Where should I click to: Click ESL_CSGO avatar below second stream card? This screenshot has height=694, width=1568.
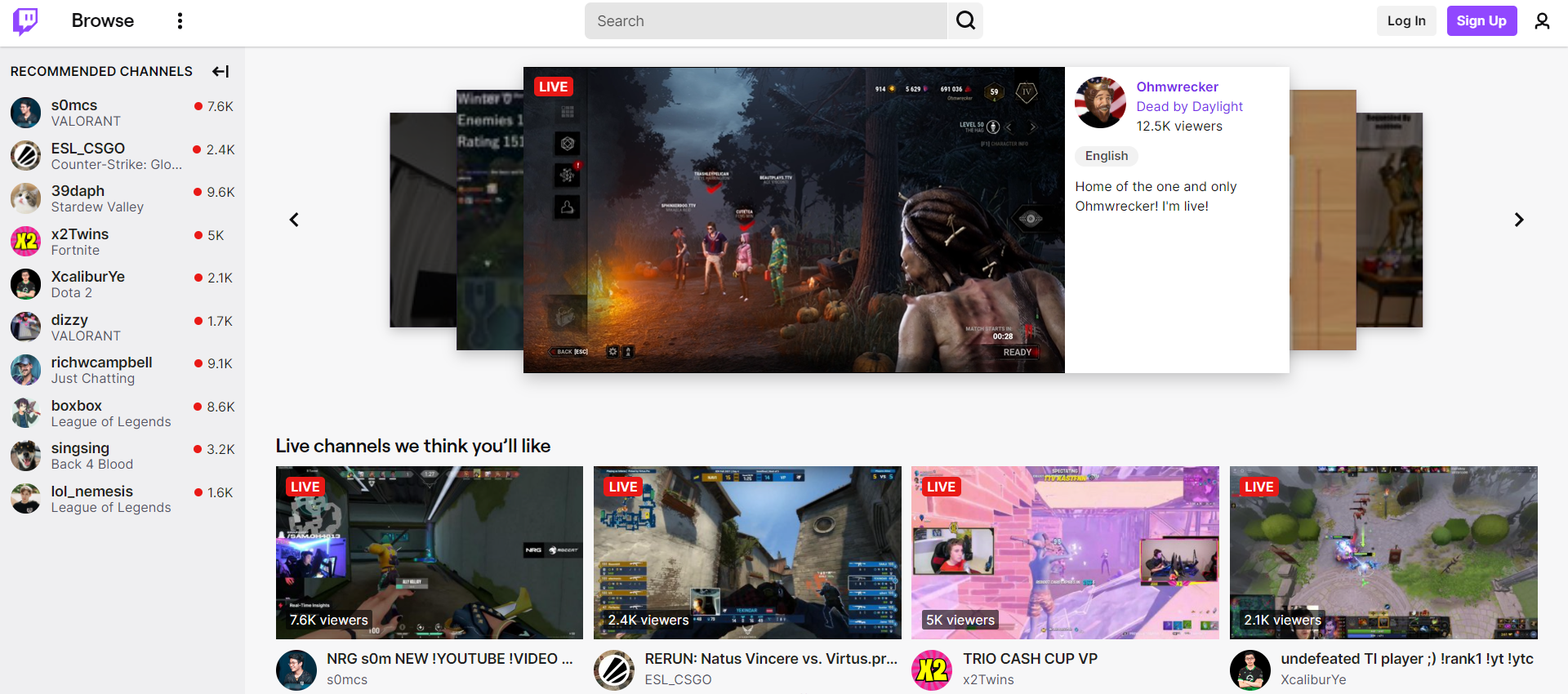[614, 670]
